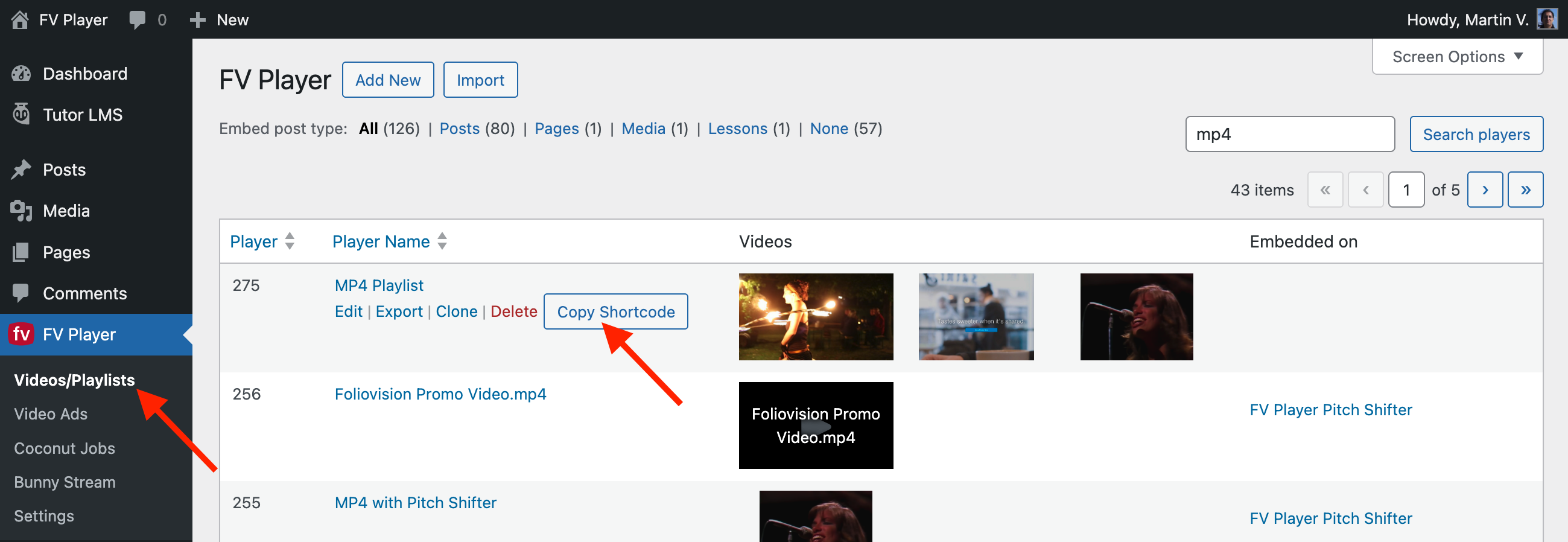The image size is (1568, 542).
Task: Click thumbnail for MP4 with Pitch Shifter
Action: (x=816, y=517)
